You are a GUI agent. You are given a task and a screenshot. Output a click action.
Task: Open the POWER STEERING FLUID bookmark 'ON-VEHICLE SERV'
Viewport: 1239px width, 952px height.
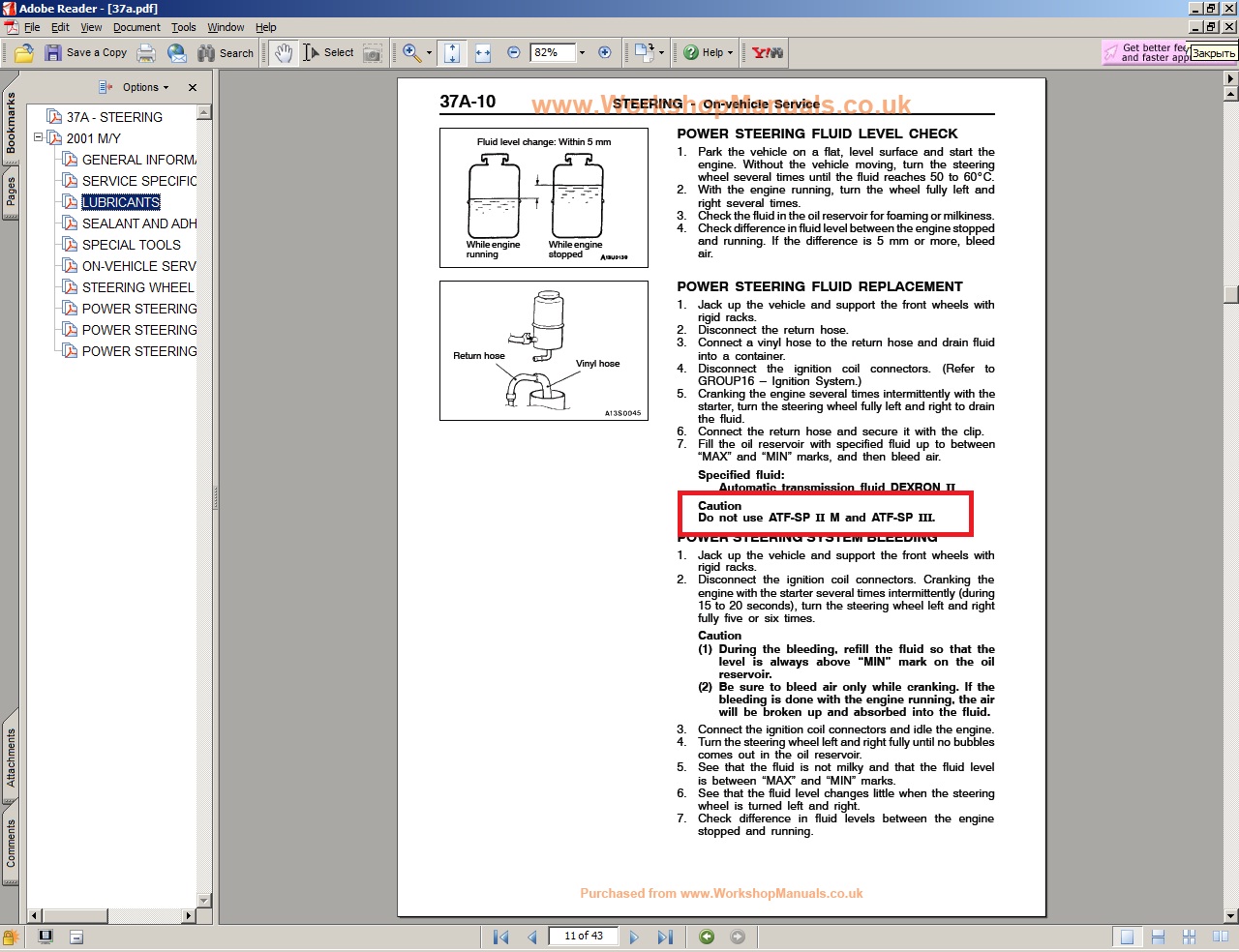point(138,266)
